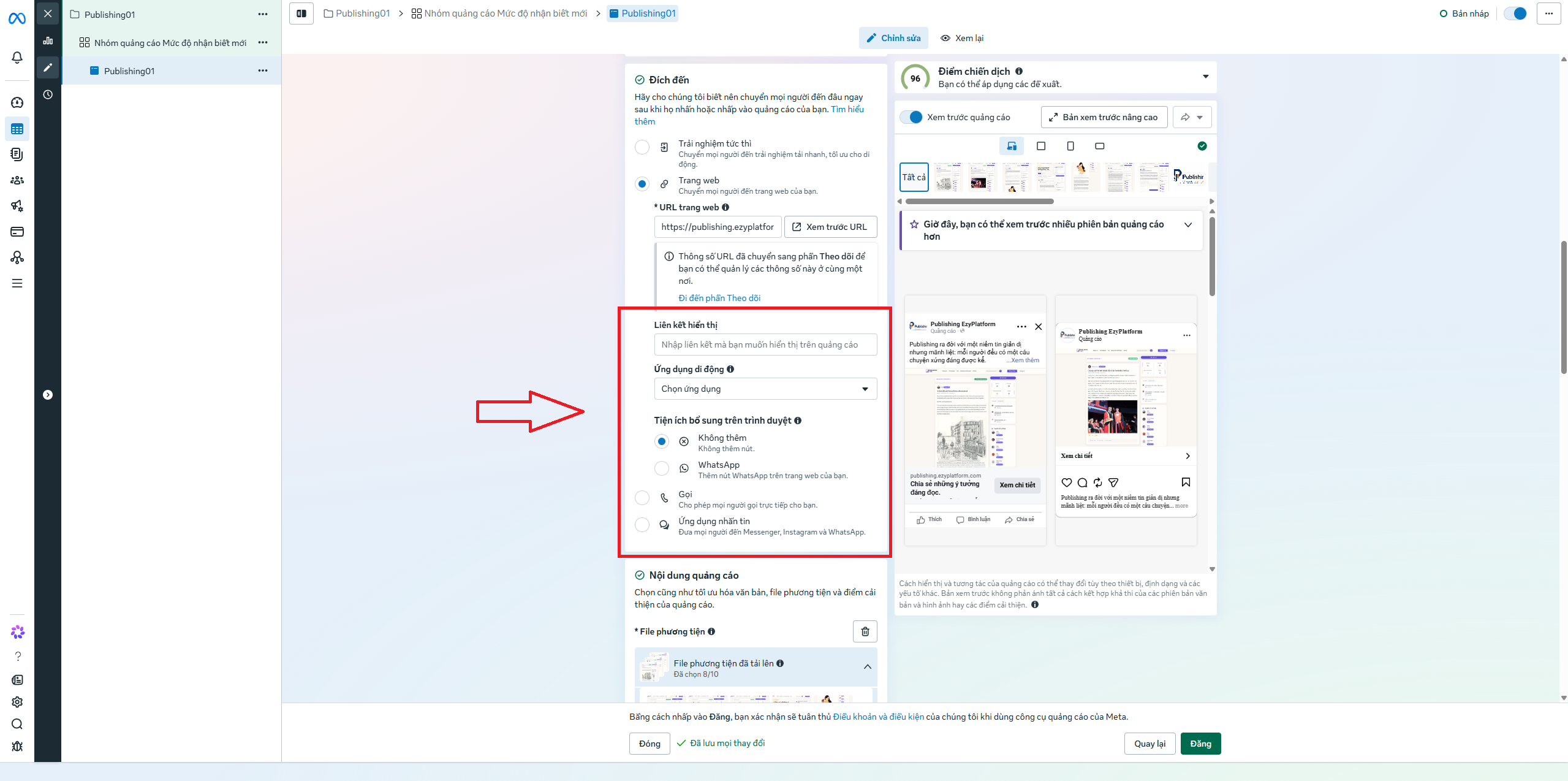This screenshot has width=1568, height=781.
Task: Switch to Chỉnh sửa tab
Action: (x=894, y=38)
